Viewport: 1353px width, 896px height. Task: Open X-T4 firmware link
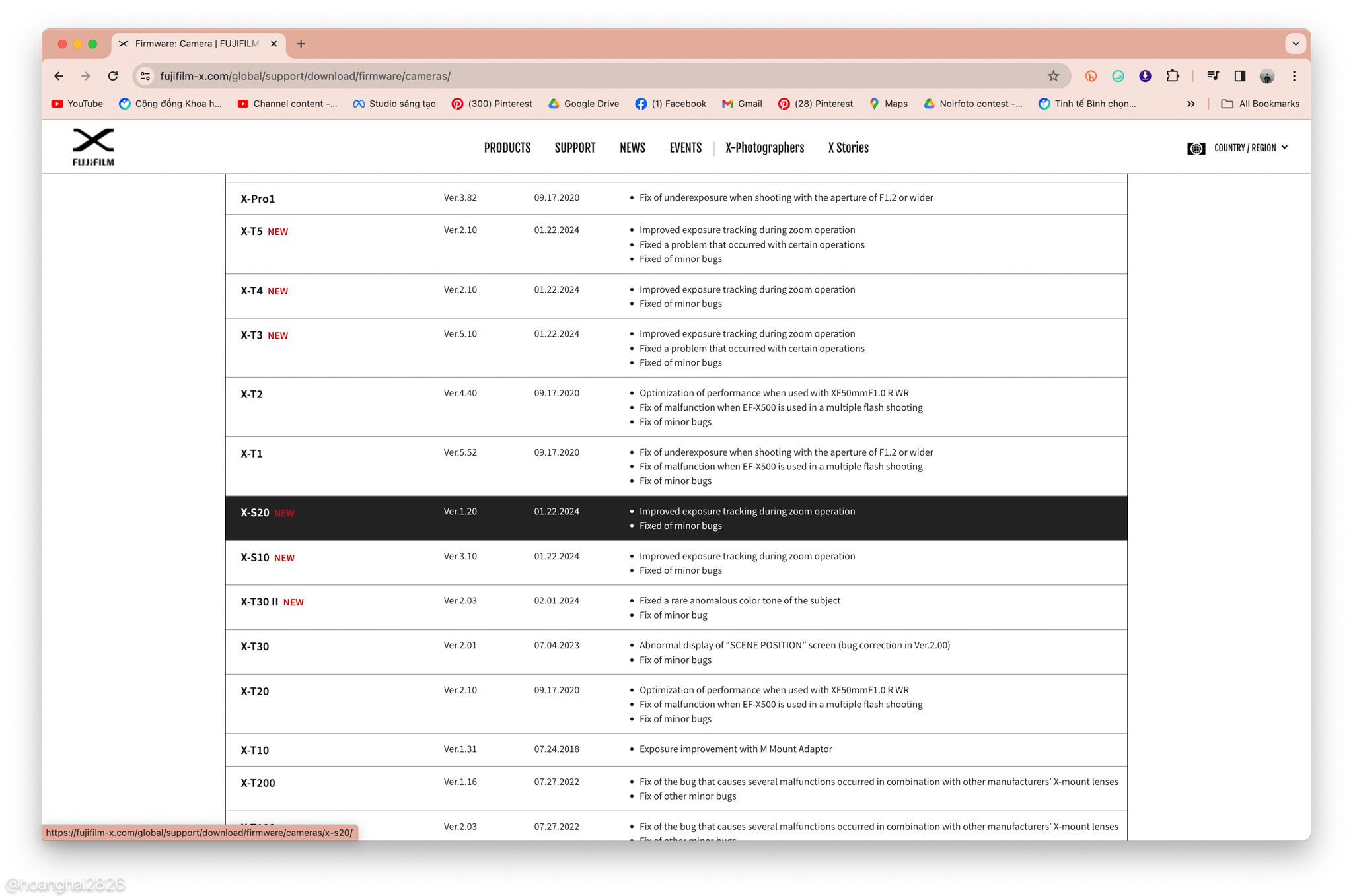[x=676, y=296]
